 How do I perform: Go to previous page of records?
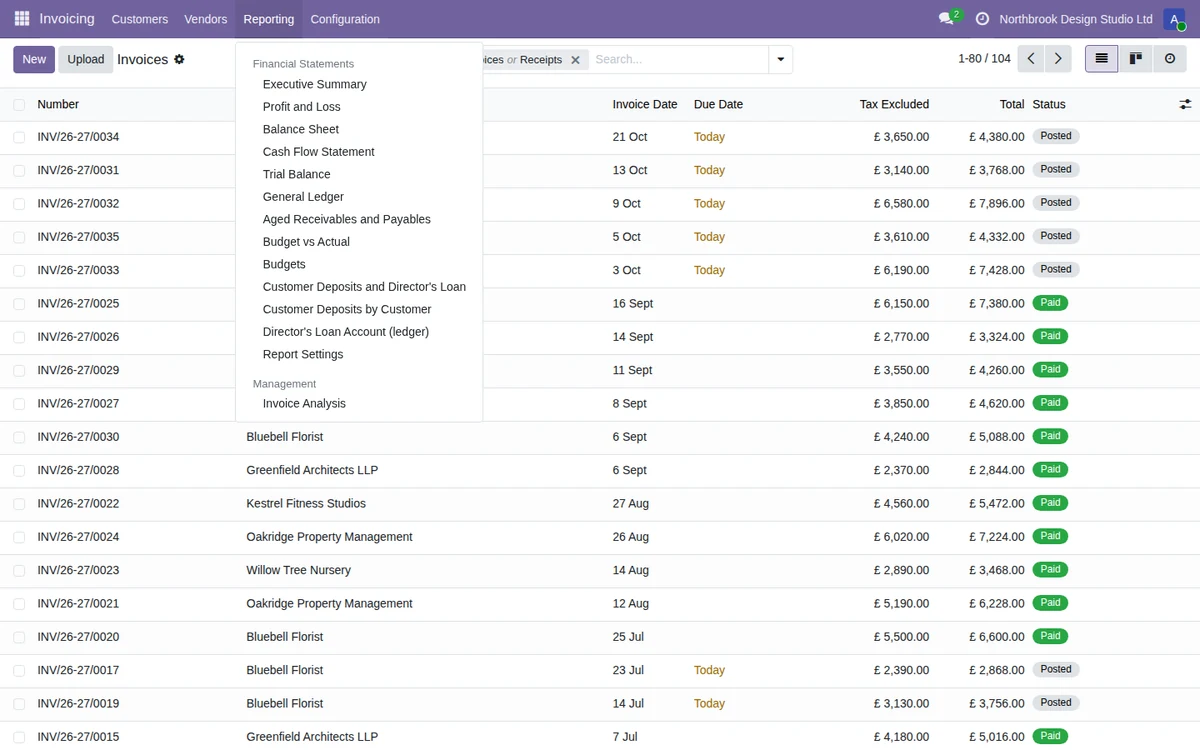(1031, 59)
